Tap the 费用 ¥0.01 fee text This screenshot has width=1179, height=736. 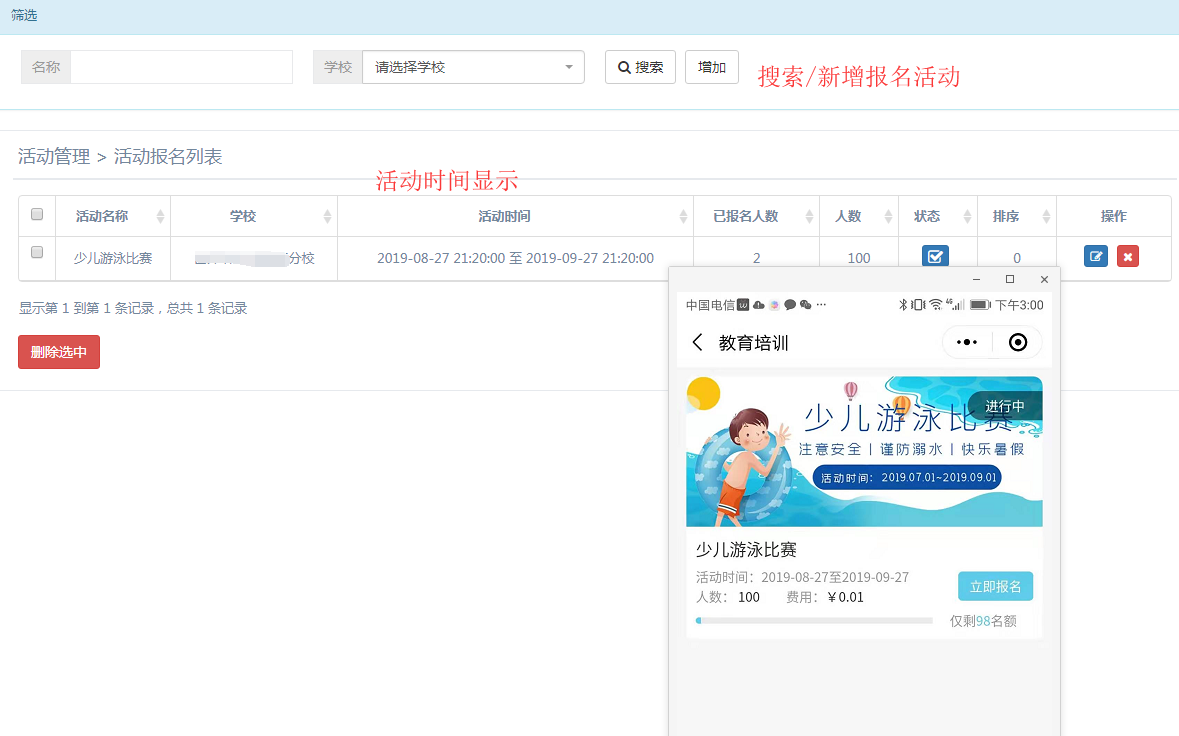[825, 597]
